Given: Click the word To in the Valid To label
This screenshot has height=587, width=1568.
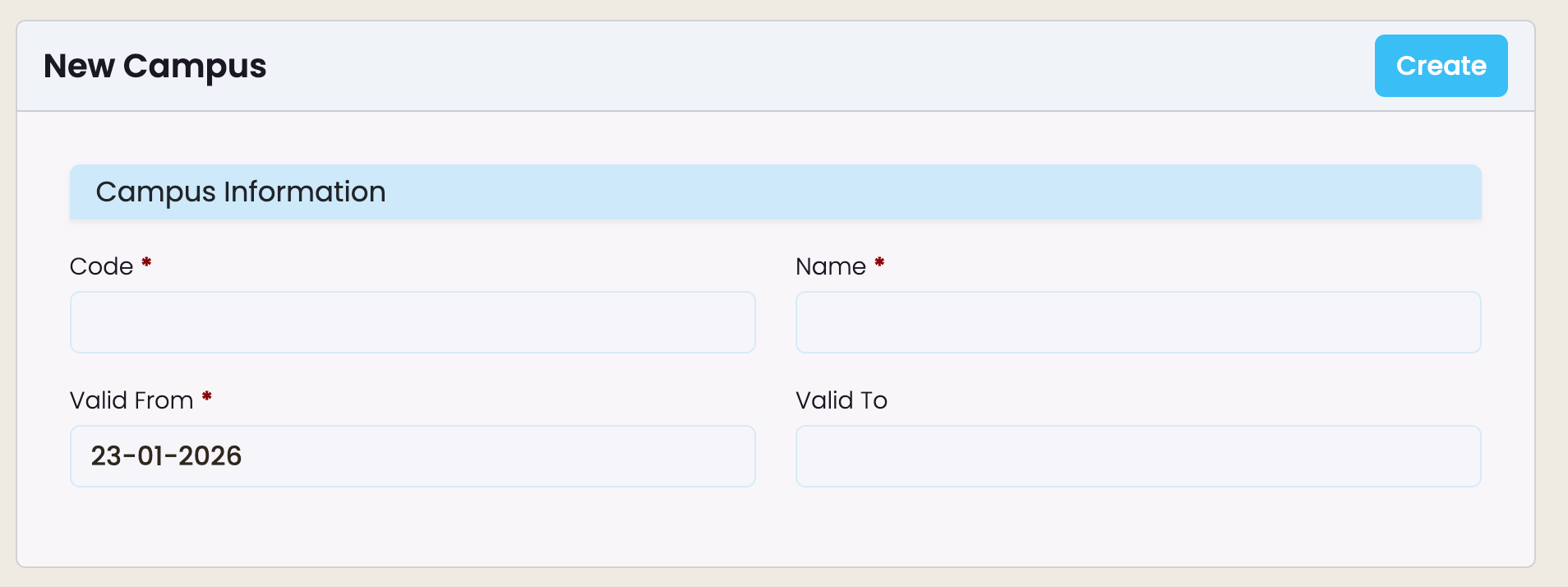Looking at the screenshot, I should tap(874, 400).
